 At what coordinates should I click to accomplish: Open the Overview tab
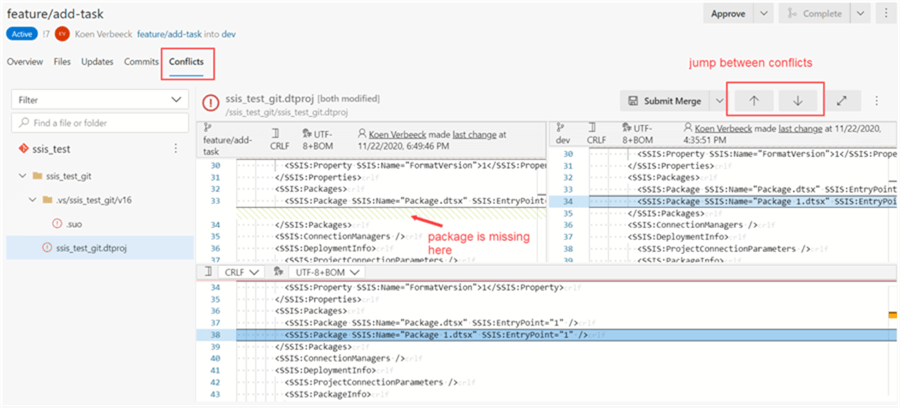(x=25, y=62)
